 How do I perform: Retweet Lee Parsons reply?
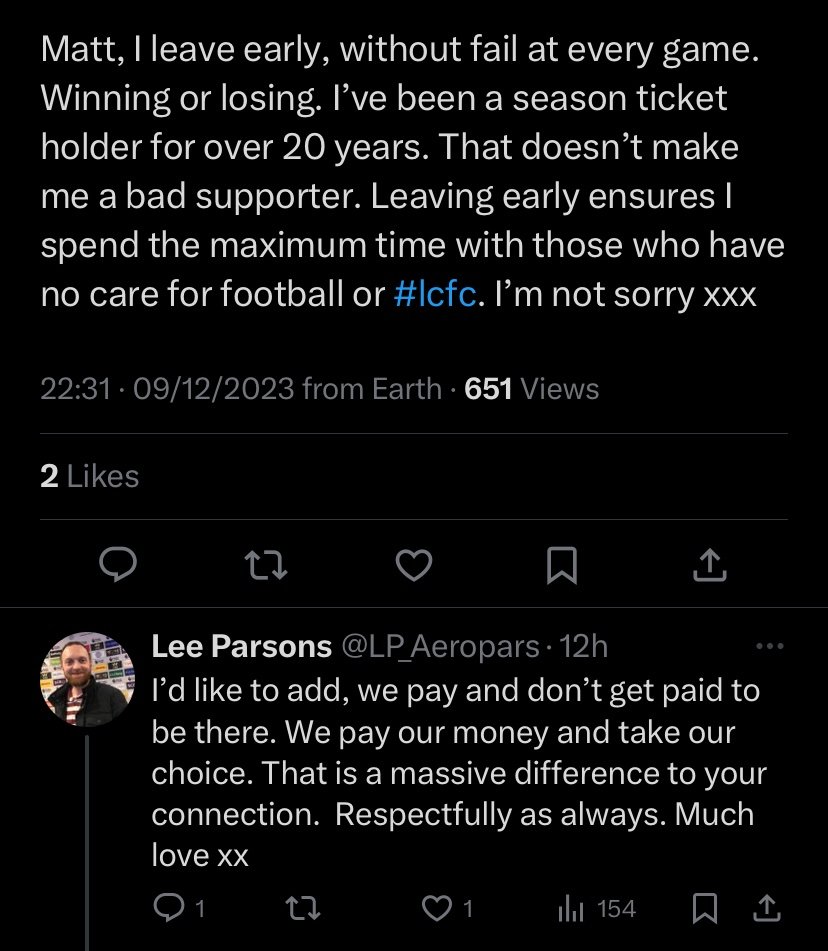tap(303, 909)
